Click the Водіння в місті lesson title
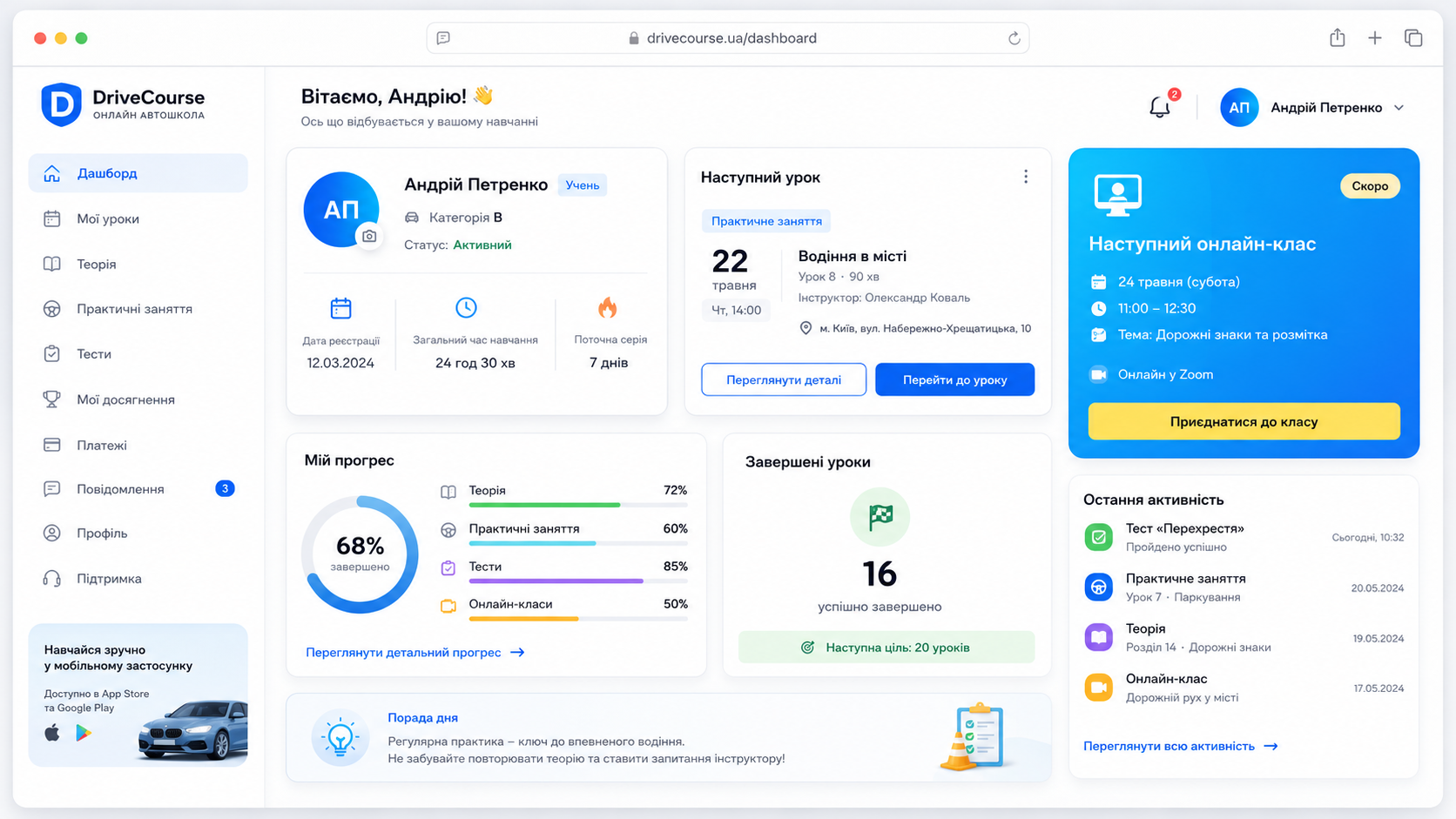Image resolution: width=1456 pixels, height=819 pixels. pos(853,256)
